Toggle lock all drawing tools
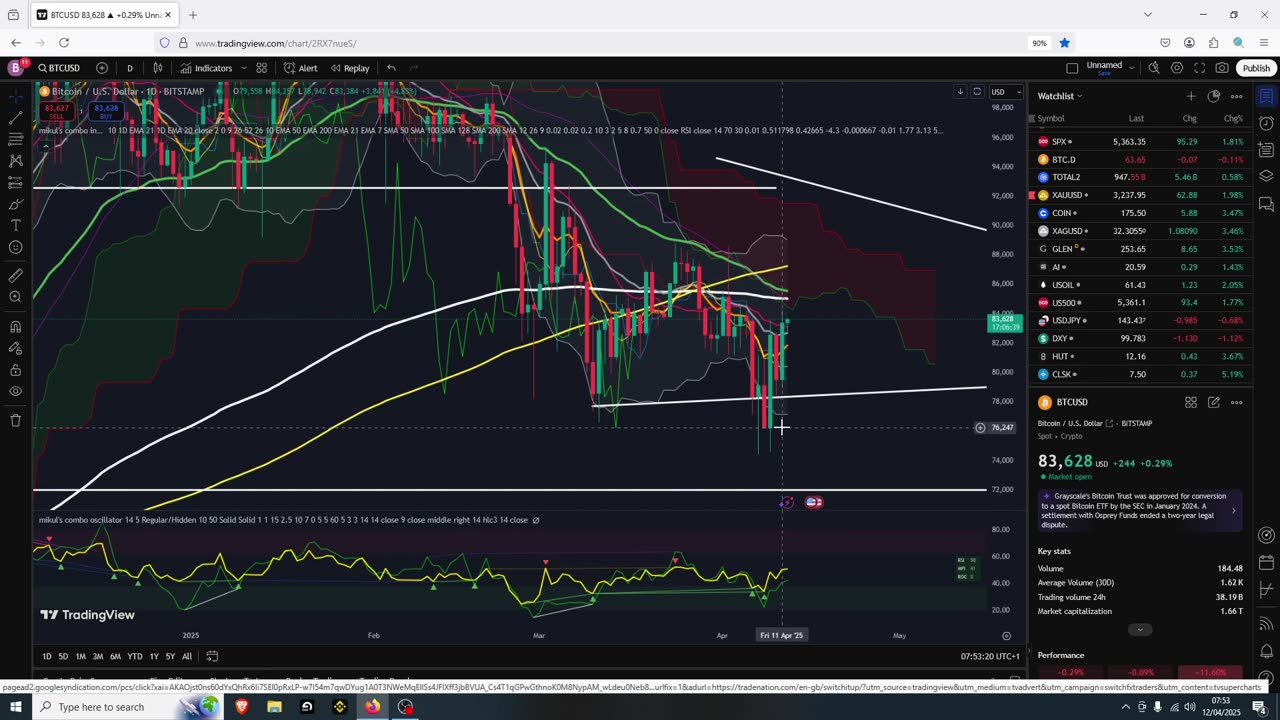The height and width of the screenshot is (720, 1280). (16, 369)
